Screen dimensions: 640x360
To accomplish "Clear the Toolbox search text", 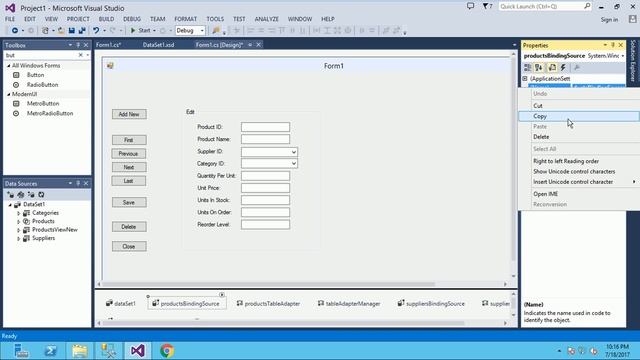I will pos(80,55).
